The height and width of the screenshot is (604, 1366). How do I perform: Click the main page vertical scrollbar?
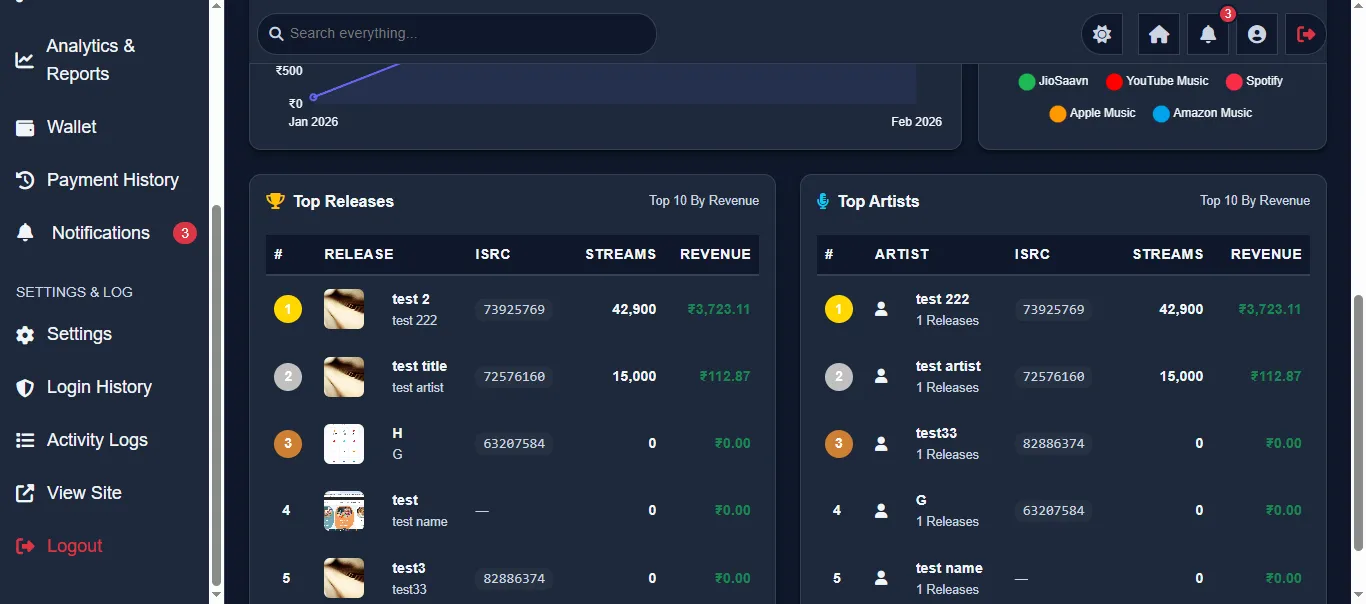click(1358, 422)
